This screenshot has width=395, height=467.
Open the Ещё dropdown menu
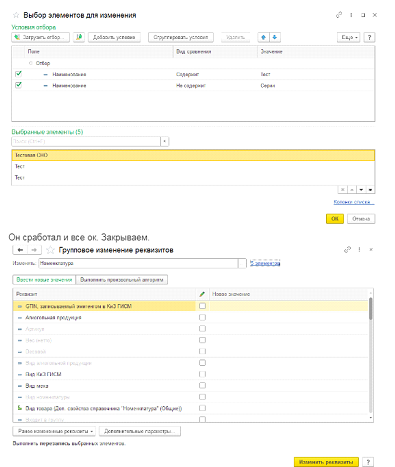349,37
